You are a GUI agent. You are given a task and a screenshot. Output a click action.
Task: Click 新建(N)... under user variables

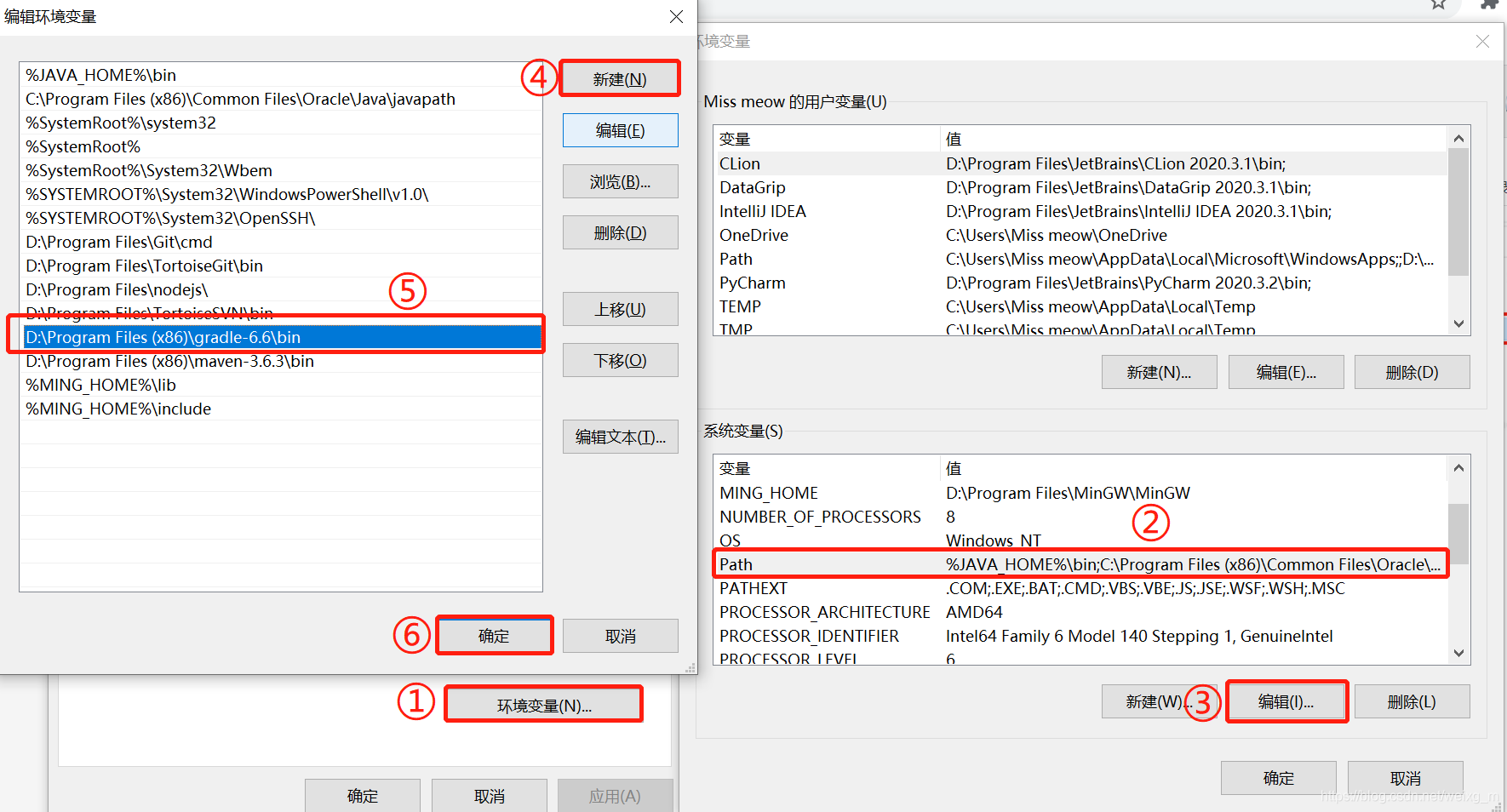1159,372
